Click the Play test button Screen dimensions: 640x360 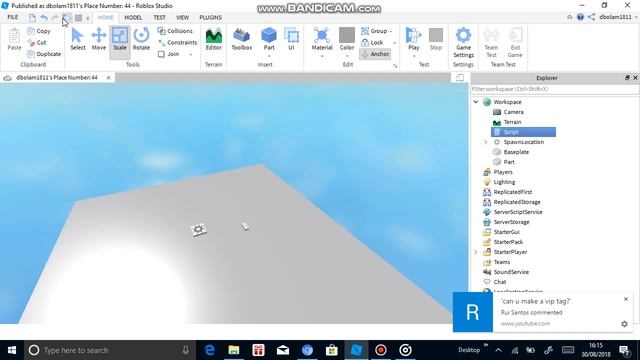coord(413,40)
